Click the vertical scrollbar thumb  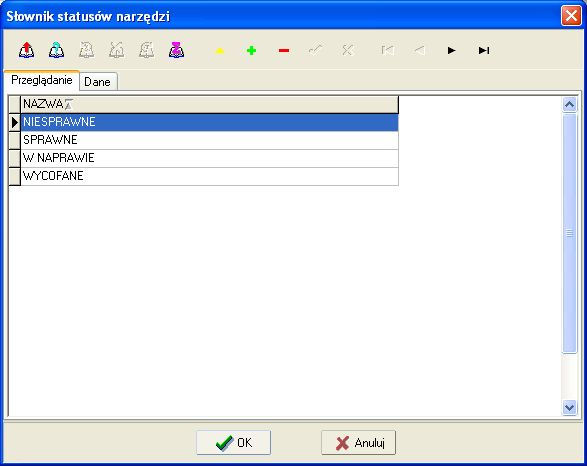pos(569,233)
